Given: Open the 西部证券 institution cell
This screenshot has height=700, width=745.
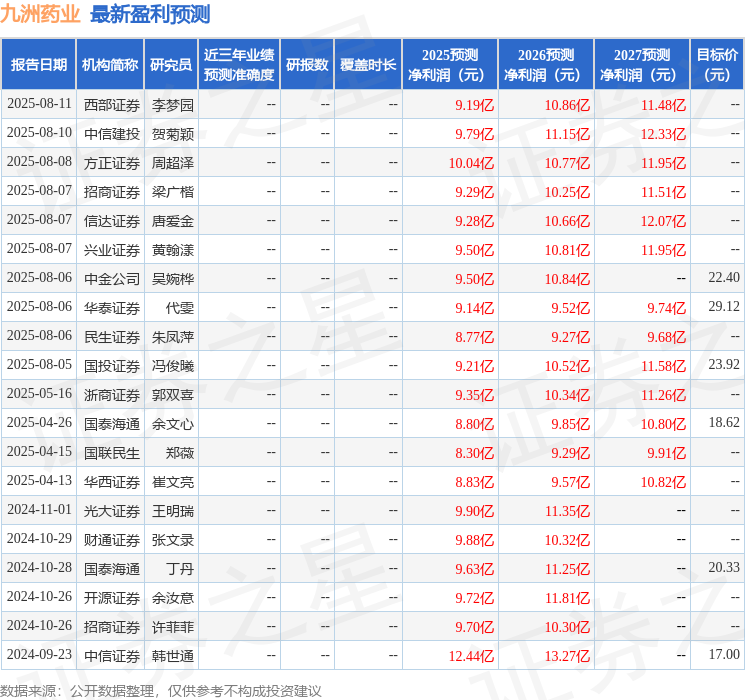Looking at the screenshot, I should tap(111, 104).
